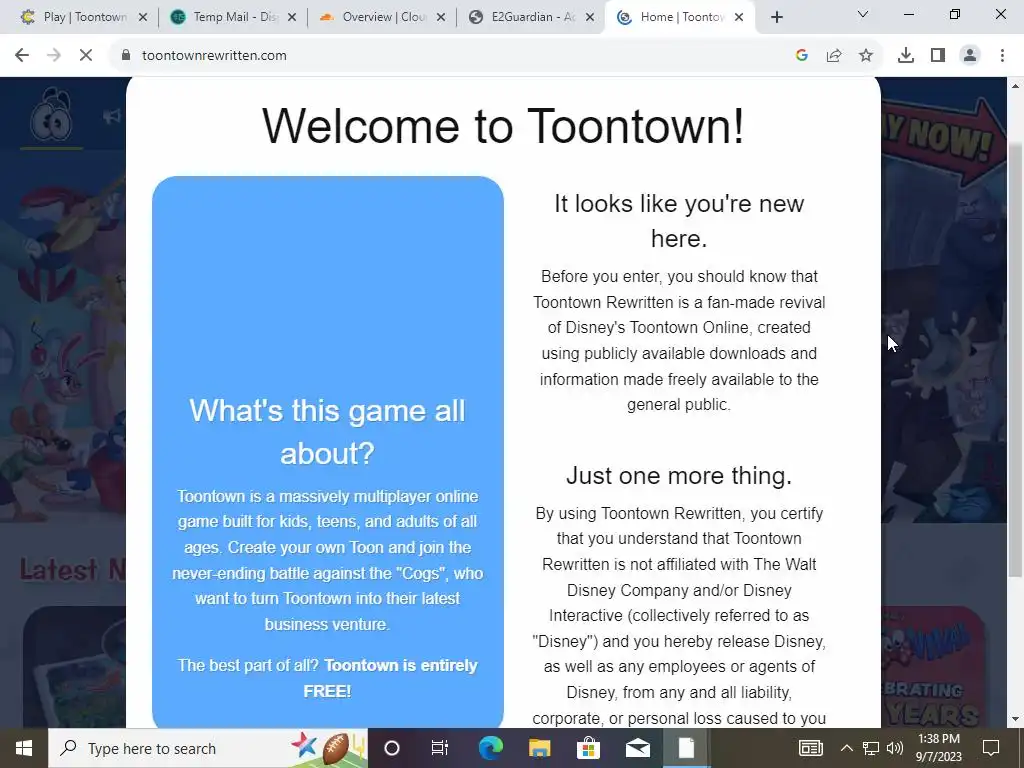Open File Explorer from the taskbar

point(539,748)
